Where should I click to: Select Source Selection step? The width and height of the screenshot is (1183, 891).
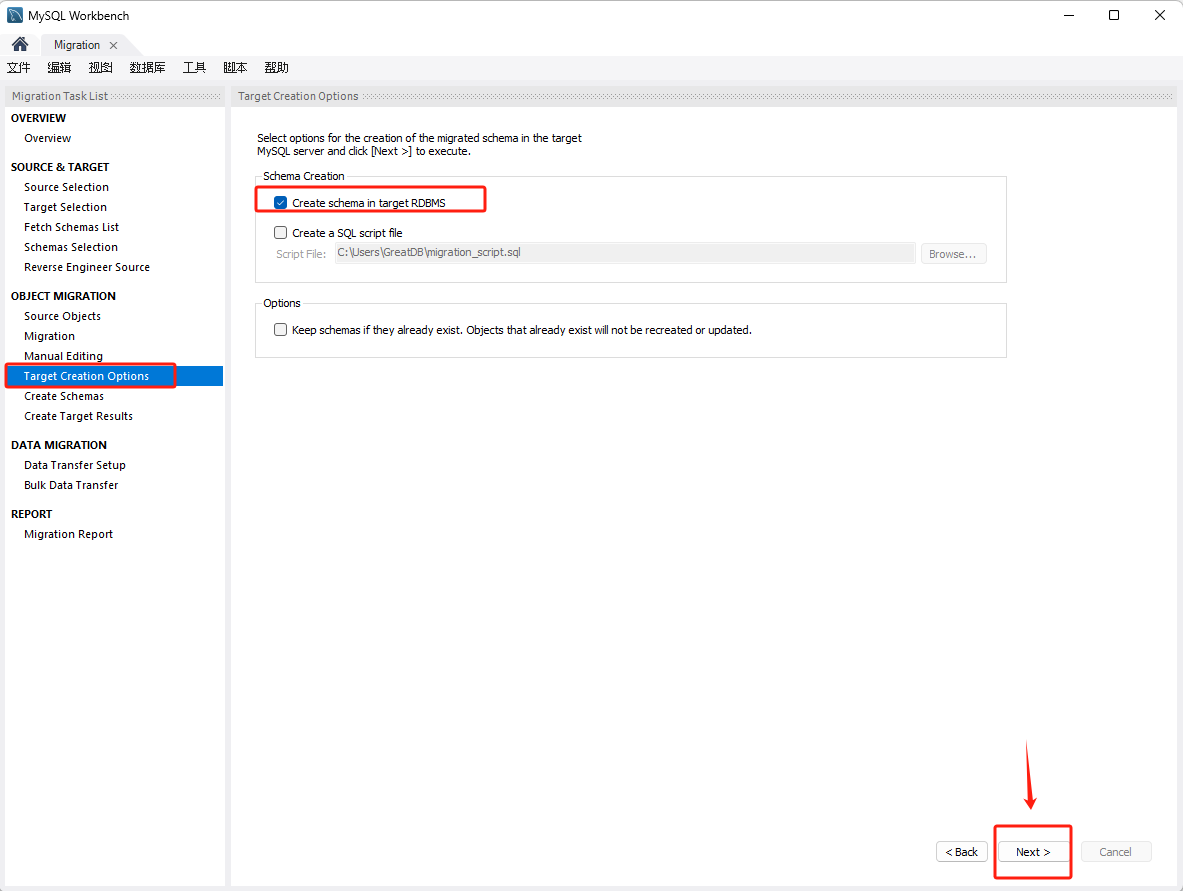pos(66,187)
